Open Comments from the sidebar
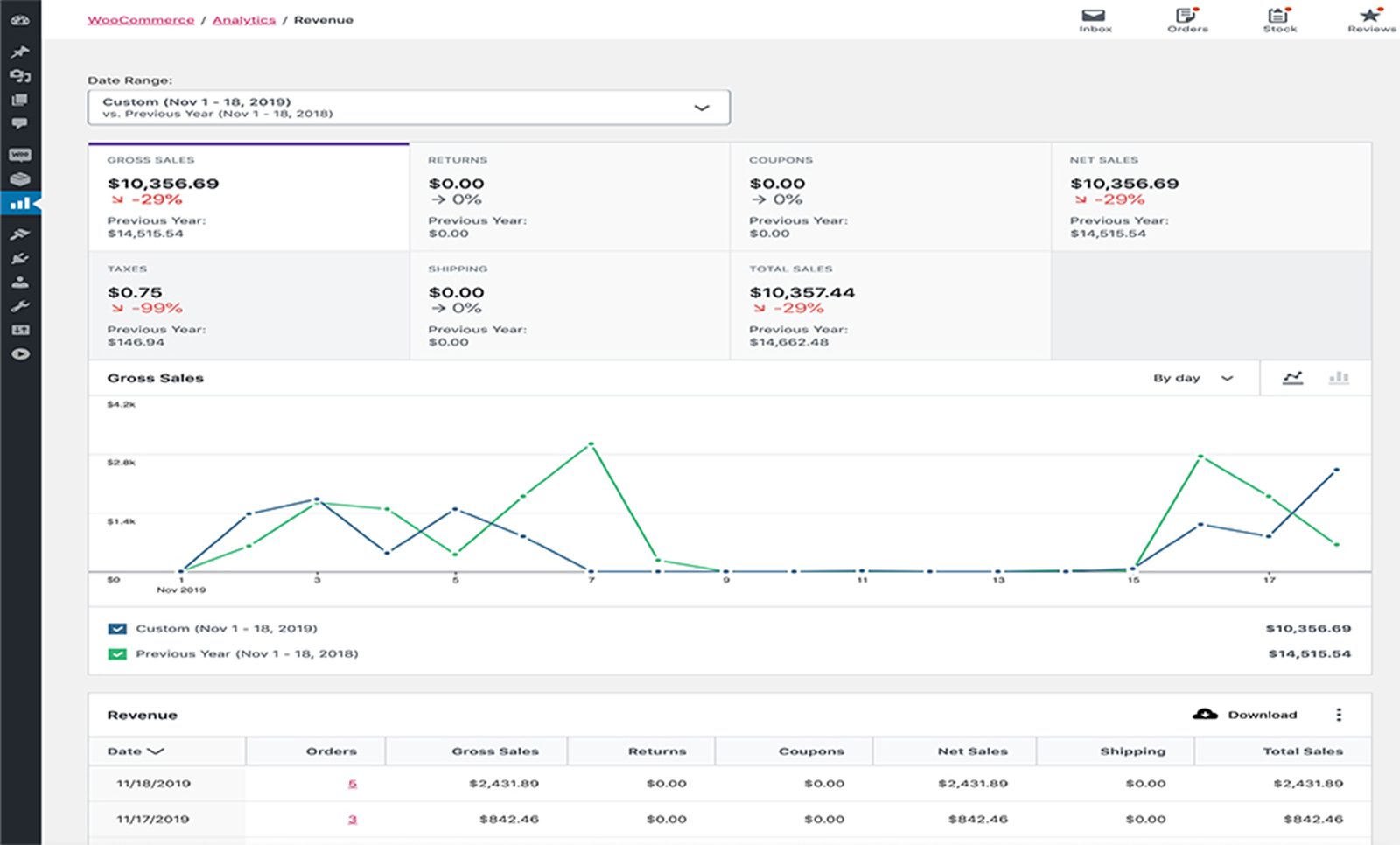 pyautogui.click(x=20, y=123)
